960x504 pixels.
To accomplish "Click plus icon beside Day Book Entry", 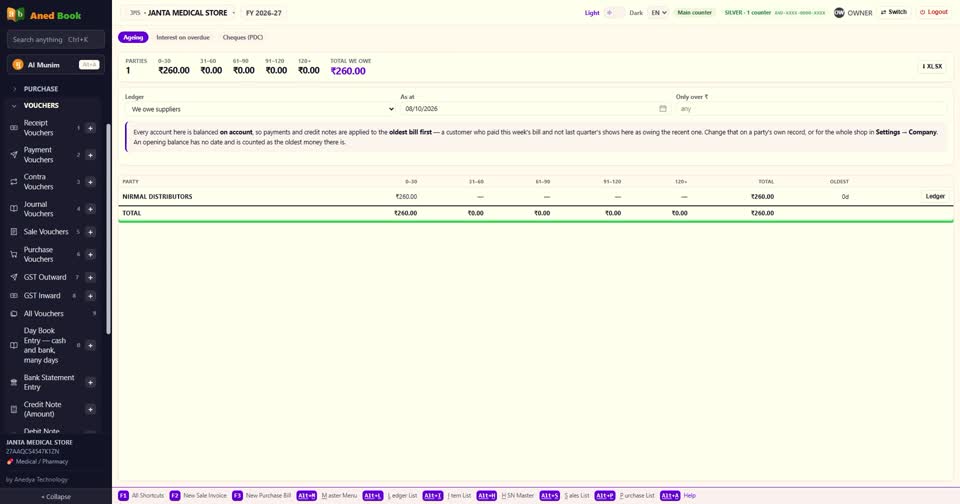I will [x=90, y=345].
